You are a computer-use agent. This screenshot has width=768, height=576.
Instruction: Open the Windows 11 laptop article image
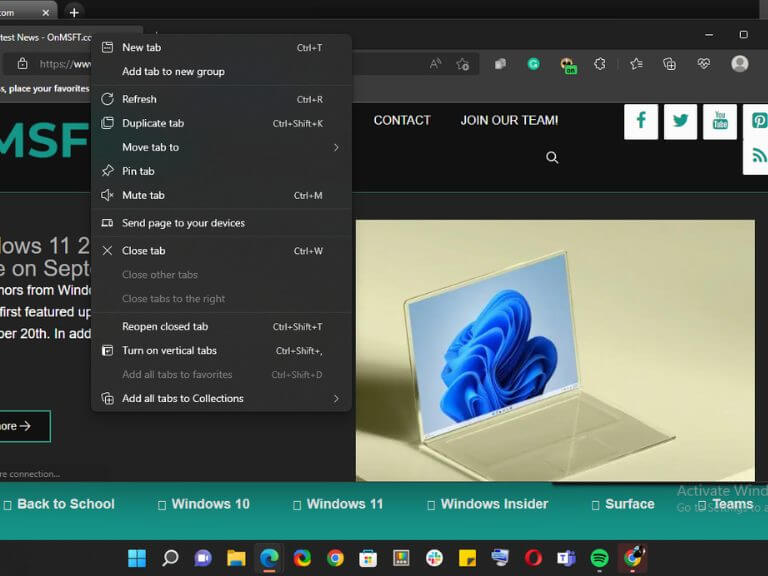[555, 350]
